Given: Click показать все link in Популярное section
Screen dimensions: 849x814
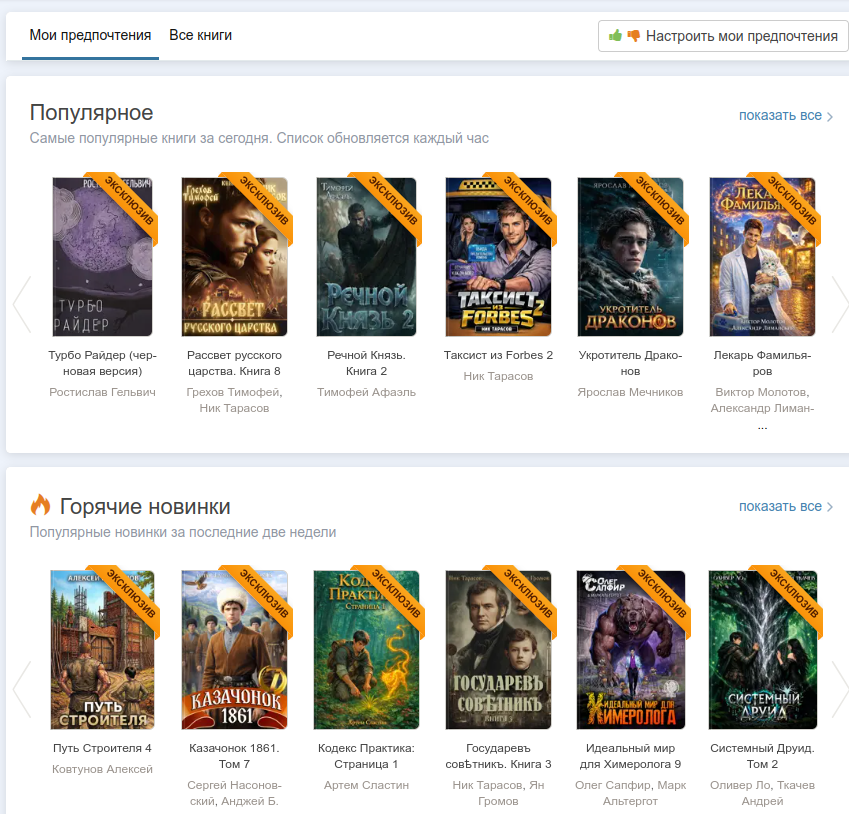Looking at the screenshot, I should coord(786,115).
